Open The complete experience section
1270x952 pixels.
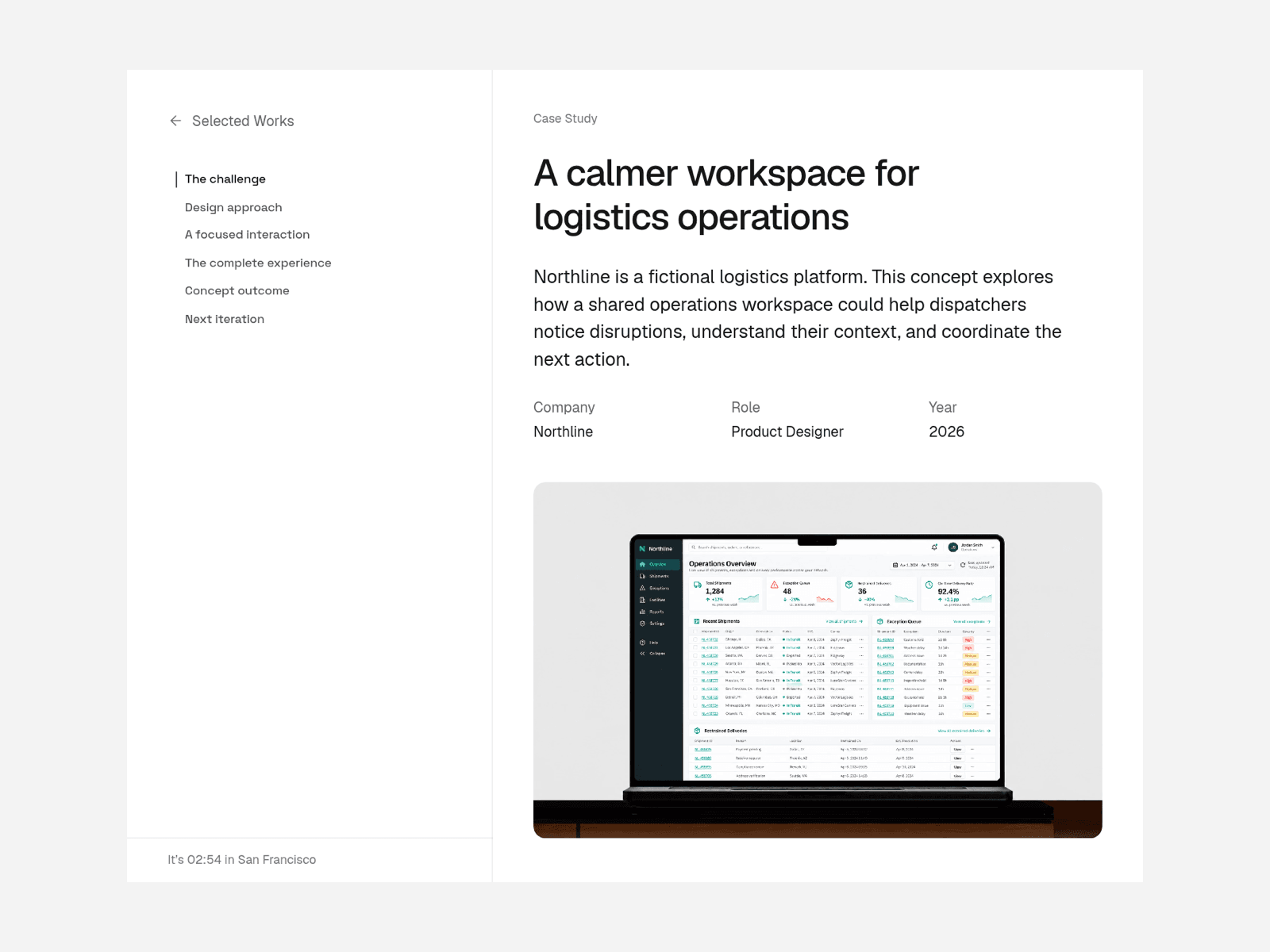point(258,263)
